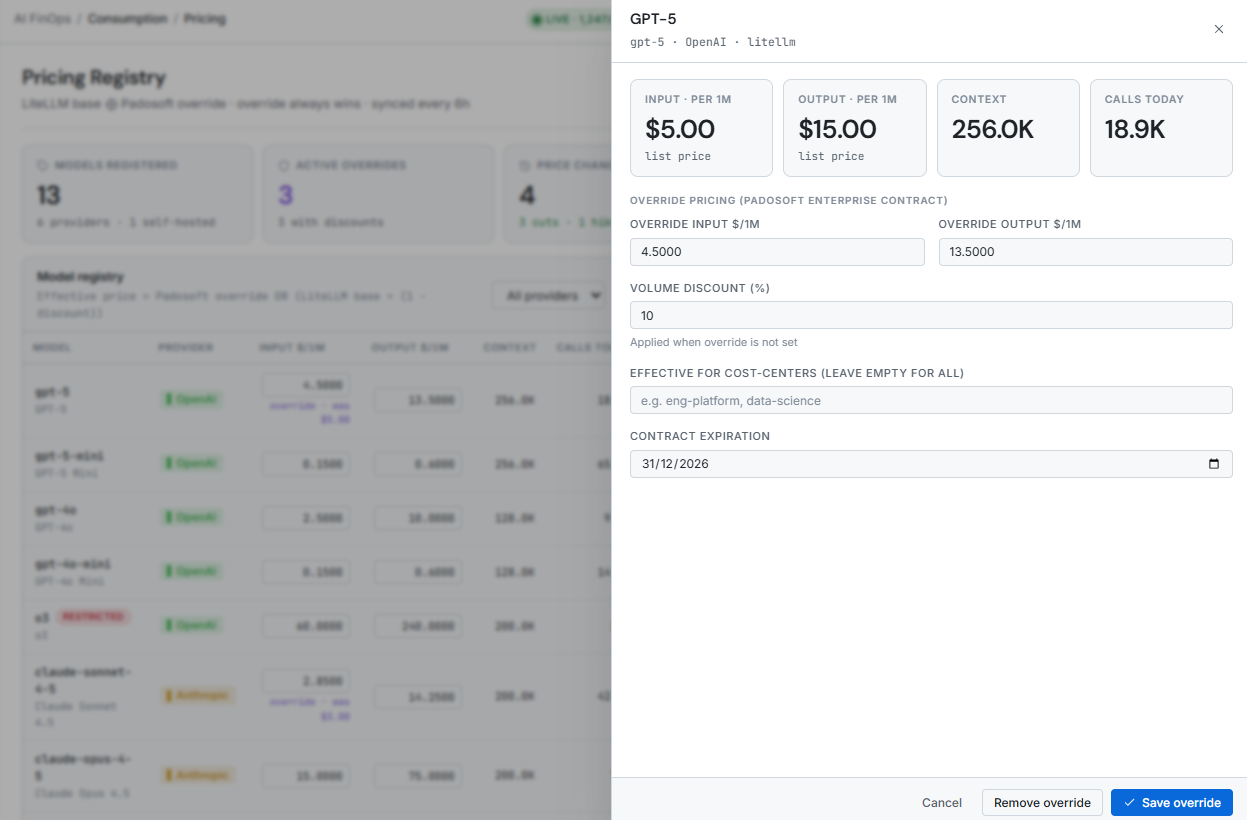
Task: Cancel the override edit
Action: tap(942, 803)
